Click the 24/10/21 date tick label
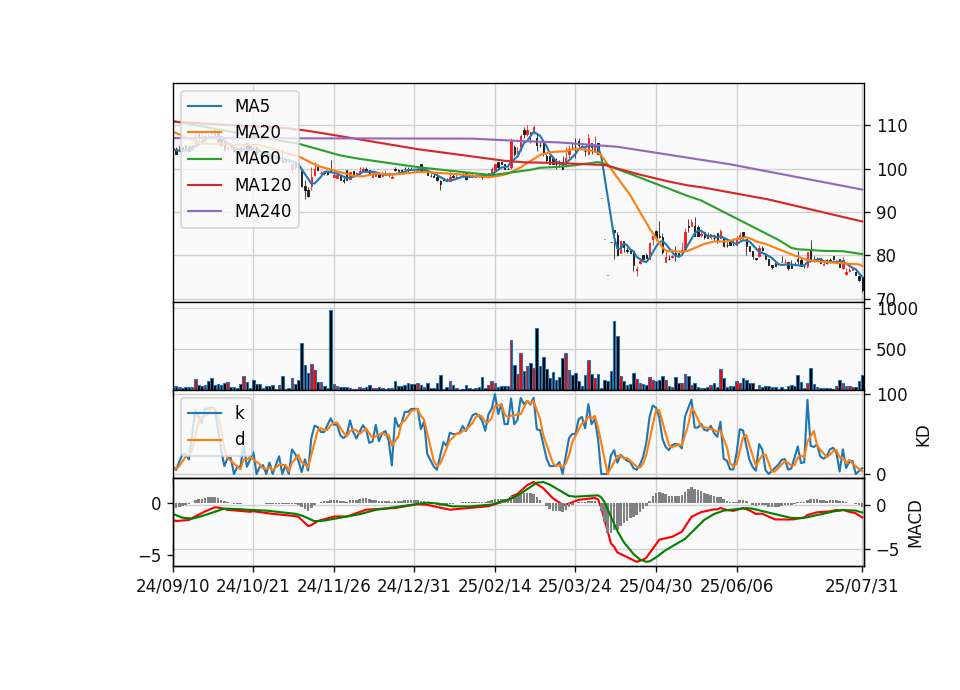Image resolution: width=960 pixels, height=690 pixels. click(252, 586)
